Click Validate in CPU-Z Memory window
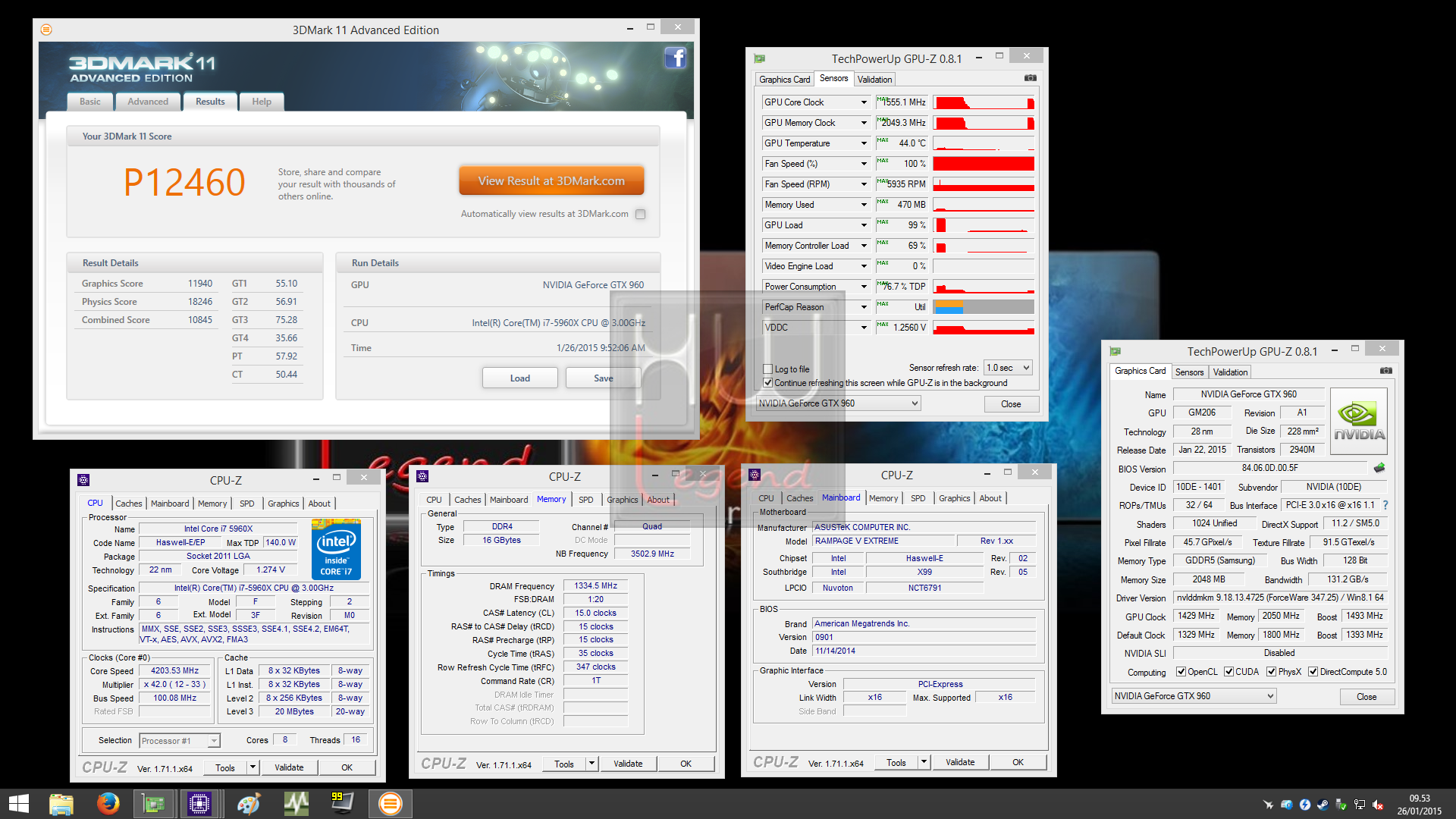This screenshot has width=1456, height=819. [628, 764]
